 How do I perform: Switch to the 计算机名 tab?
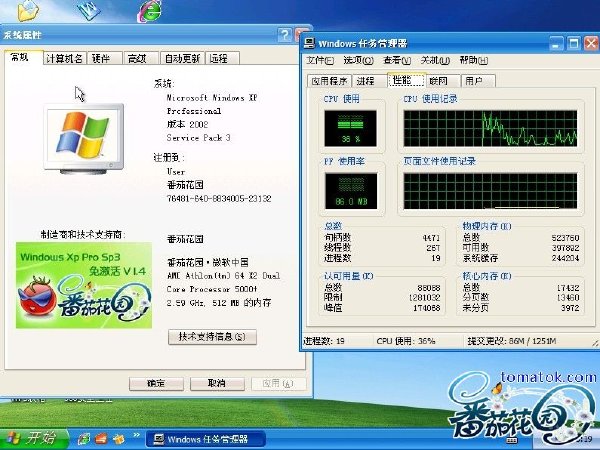point(64,59)
